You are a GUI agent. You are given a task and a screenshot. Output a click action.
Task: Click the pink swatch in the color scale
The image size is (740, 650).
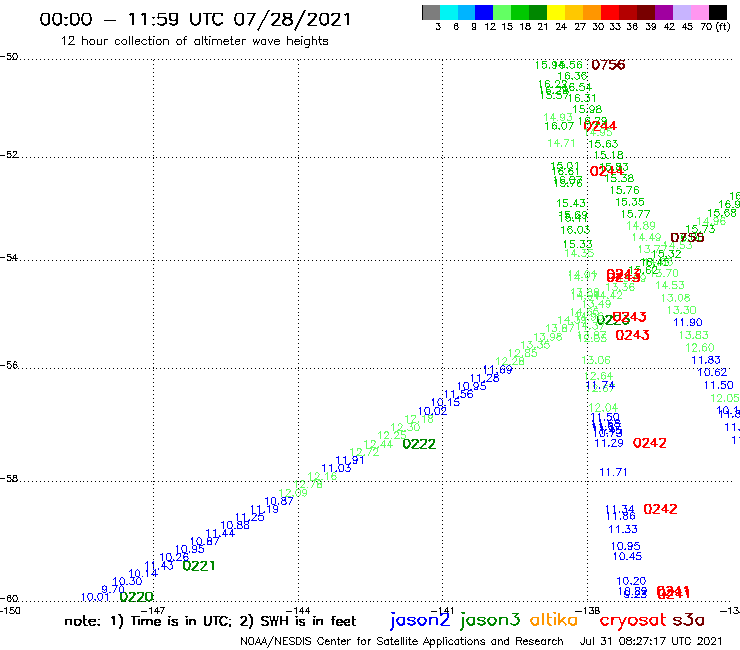(x=699, y=12)
